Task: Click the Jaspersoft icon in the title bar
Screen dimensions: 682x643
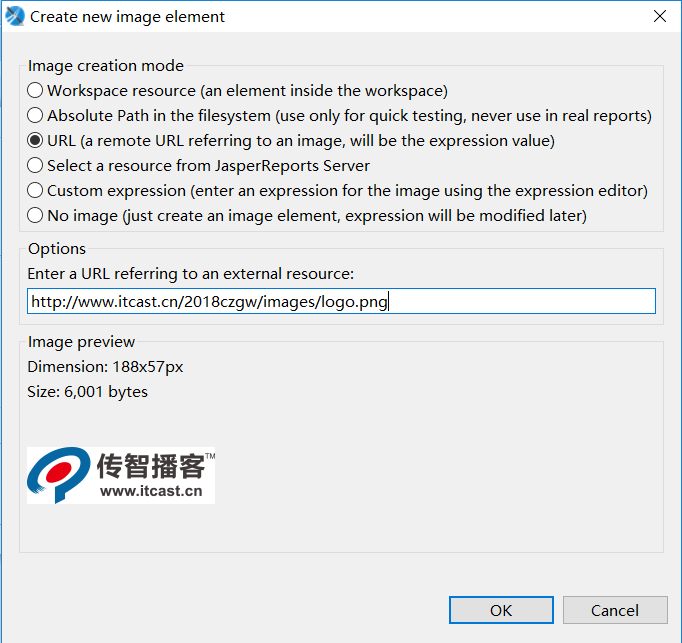Action: click(14, 16)
